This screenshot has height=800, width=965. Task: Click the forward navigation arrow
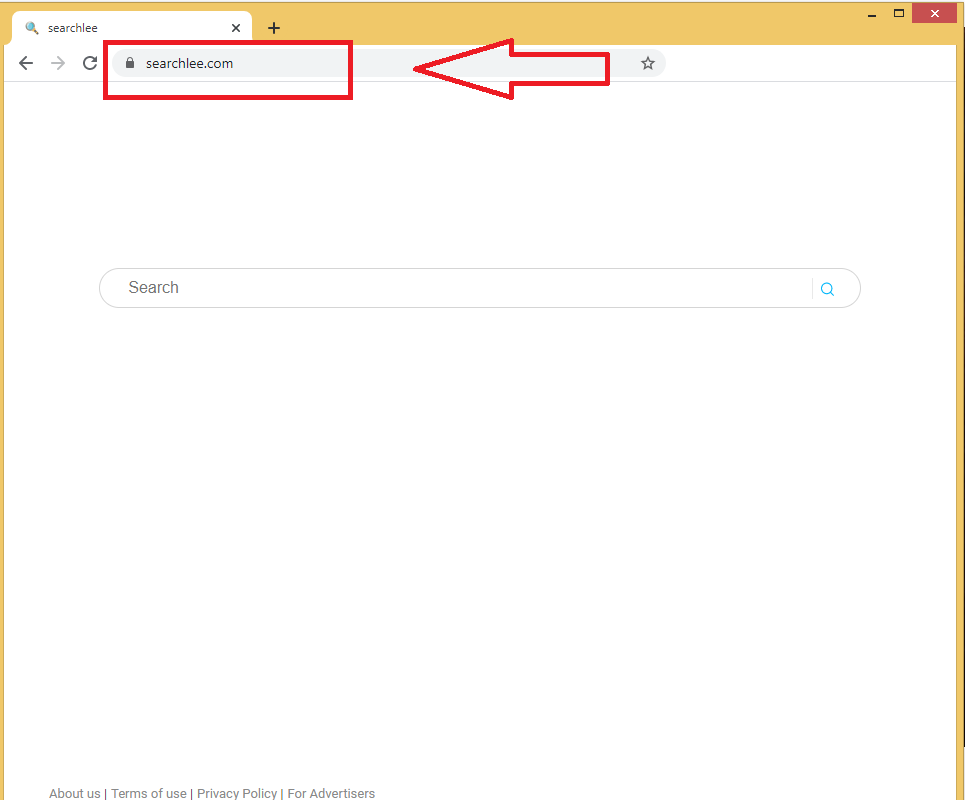[58, 63]
